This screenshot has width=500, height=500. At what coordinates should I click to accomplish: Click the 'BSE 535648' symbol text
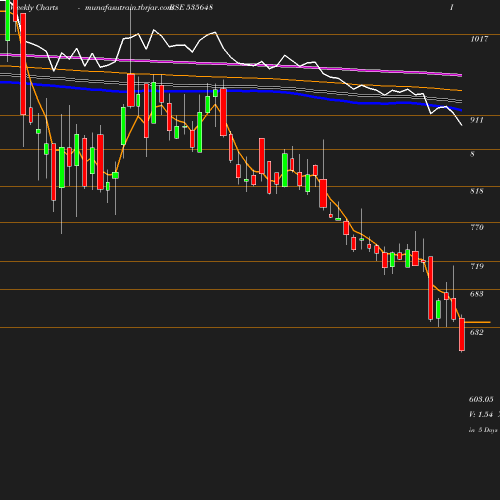point(191,7)
